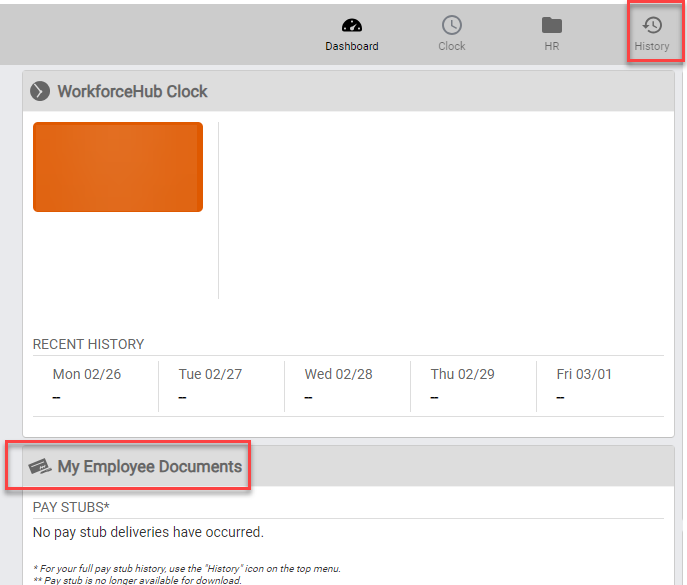This screenshot has width=687, height=585.
Task: Click the HR label text
Action: (552, 46)
